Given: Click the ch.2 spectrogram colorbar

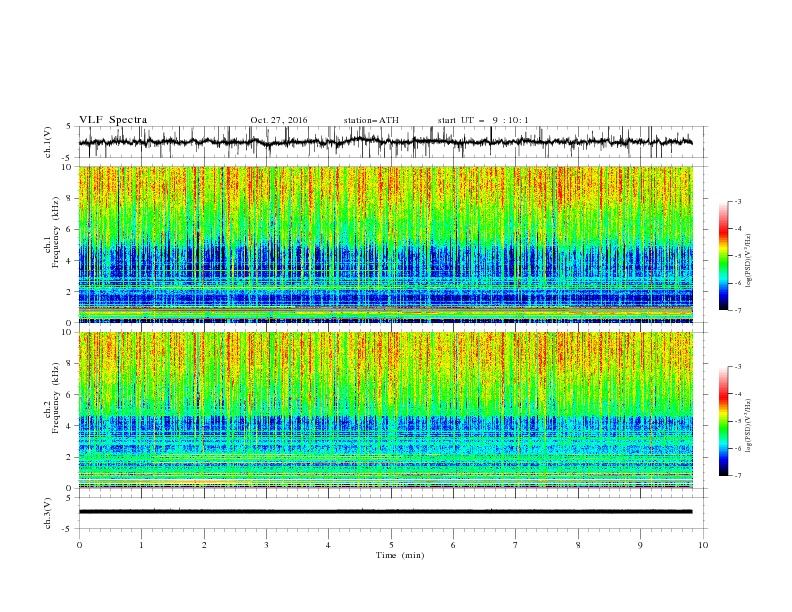Looking at the screenshot, I should (x=724, y=421).
